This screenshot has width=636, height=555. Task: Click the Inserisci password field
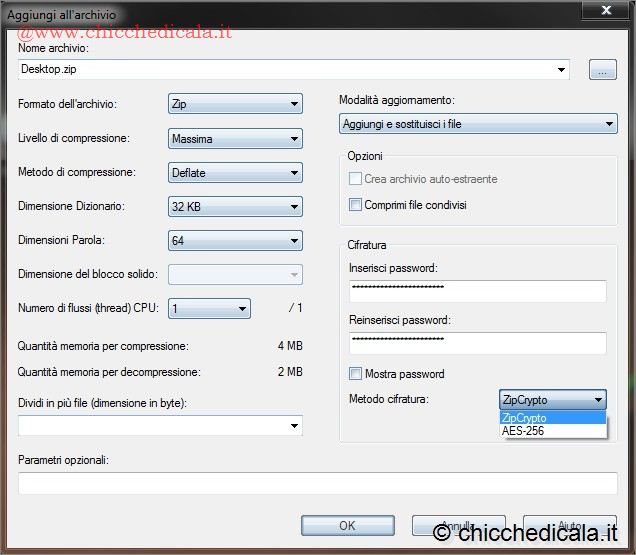pyautogui.click(x=478, y=291)
